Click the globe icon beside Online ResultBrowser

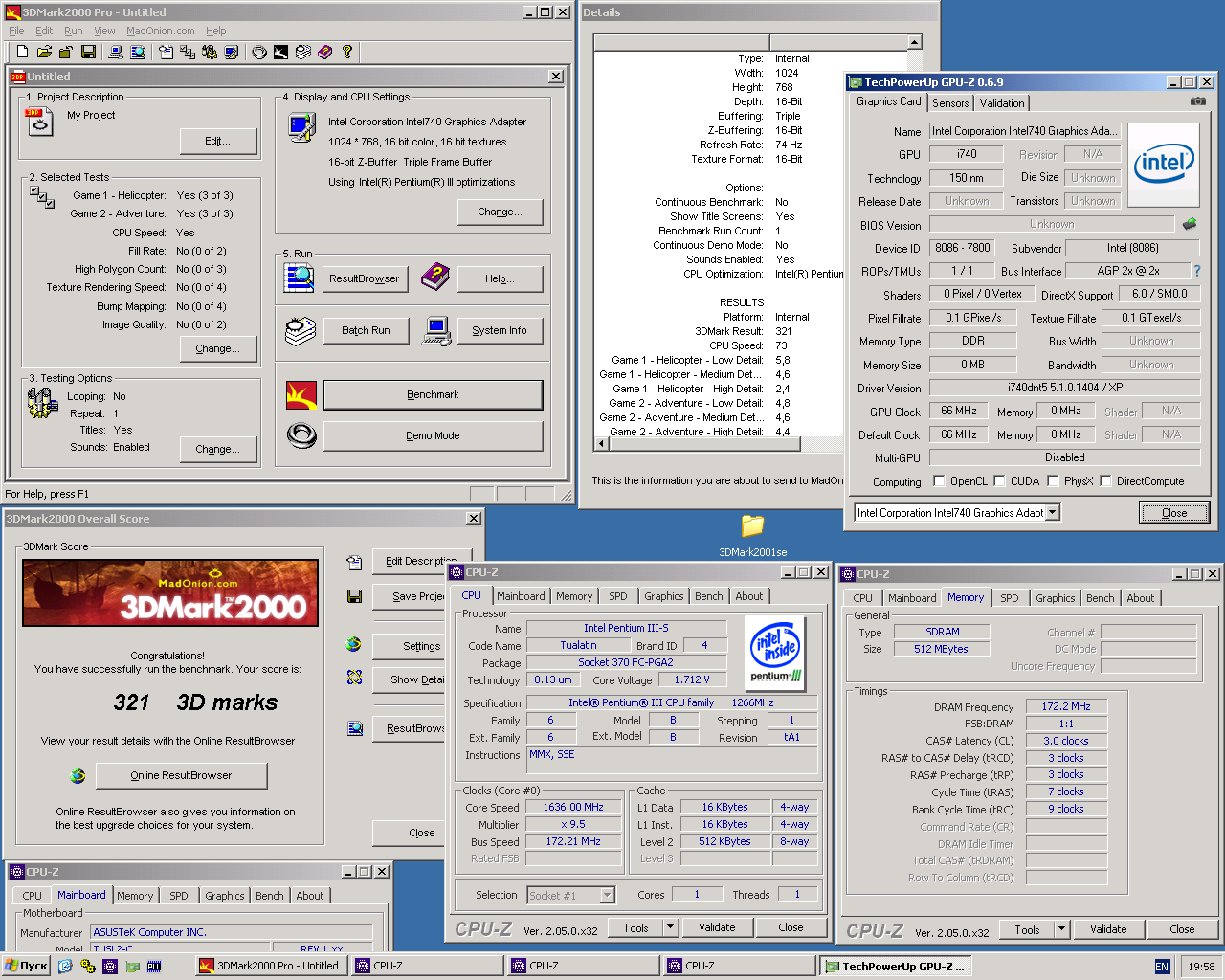tap(78, 775)
